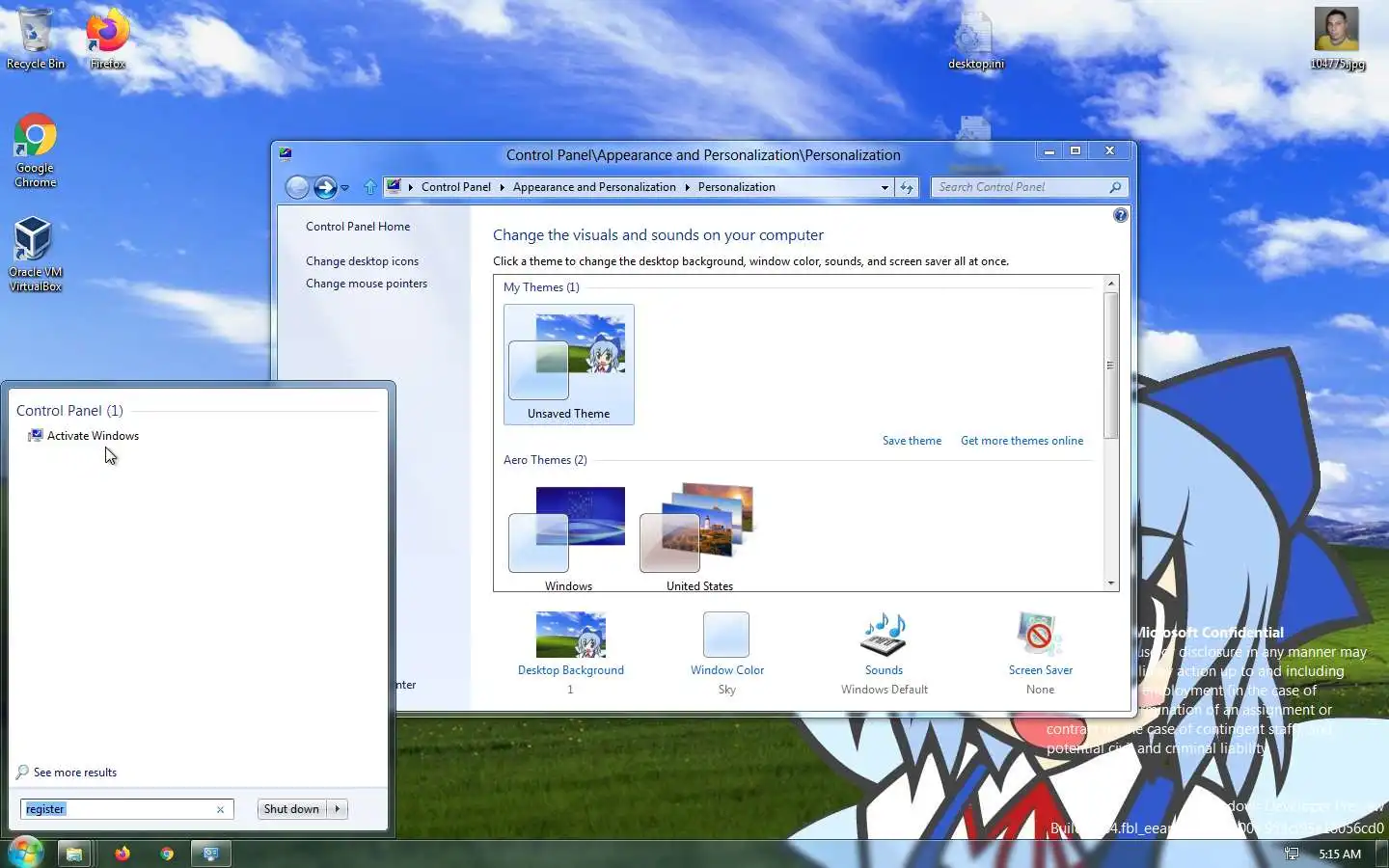Click in the Search Control Panel field
Screen dimensions: 1389x868
[x=1019, y=187]
